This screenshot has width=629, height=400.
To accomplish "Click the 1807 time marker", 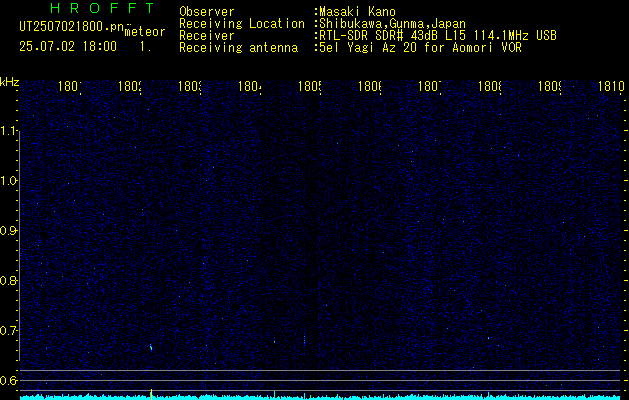I will point(430,86).
